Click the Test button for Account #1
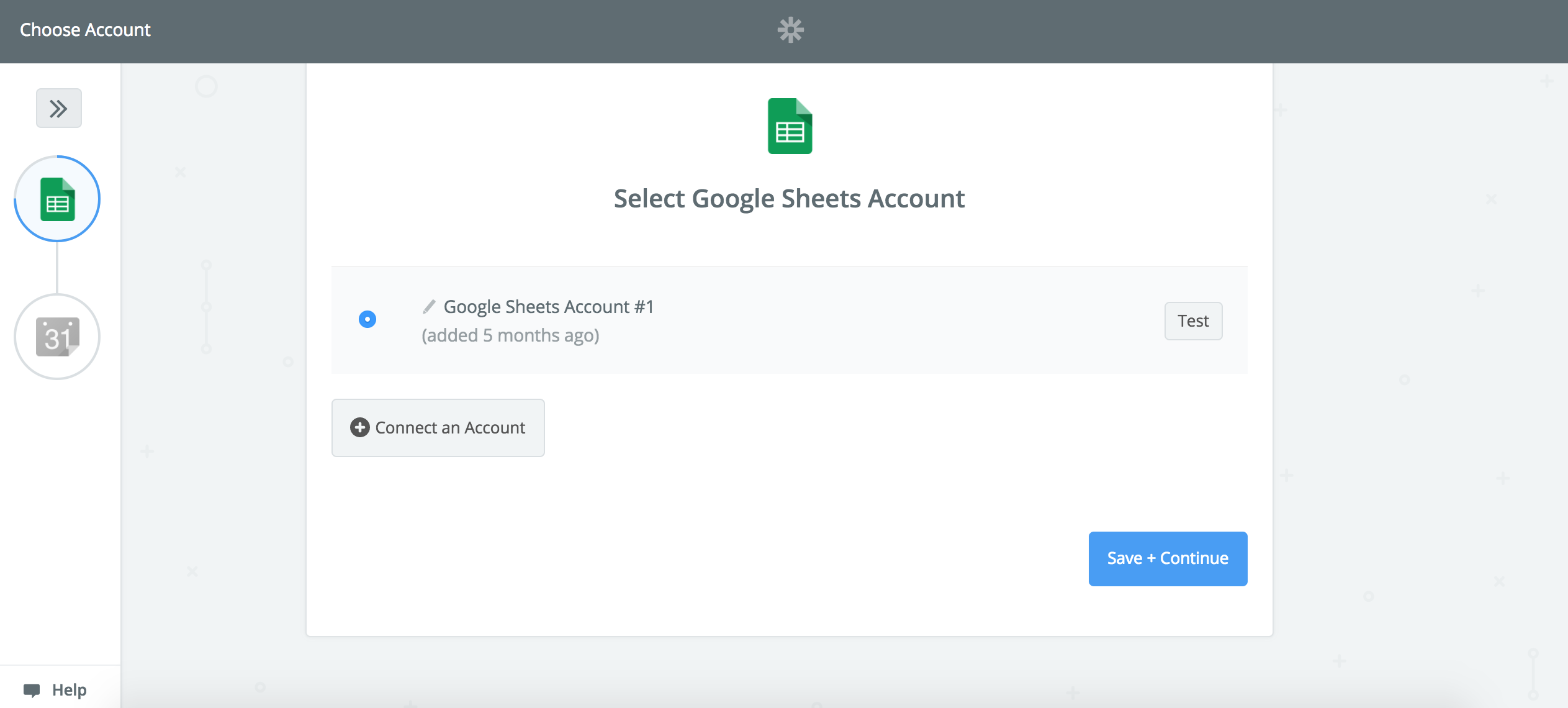Image resolution: width=1568 pixels, height=708 pixels. [1192, 320]
